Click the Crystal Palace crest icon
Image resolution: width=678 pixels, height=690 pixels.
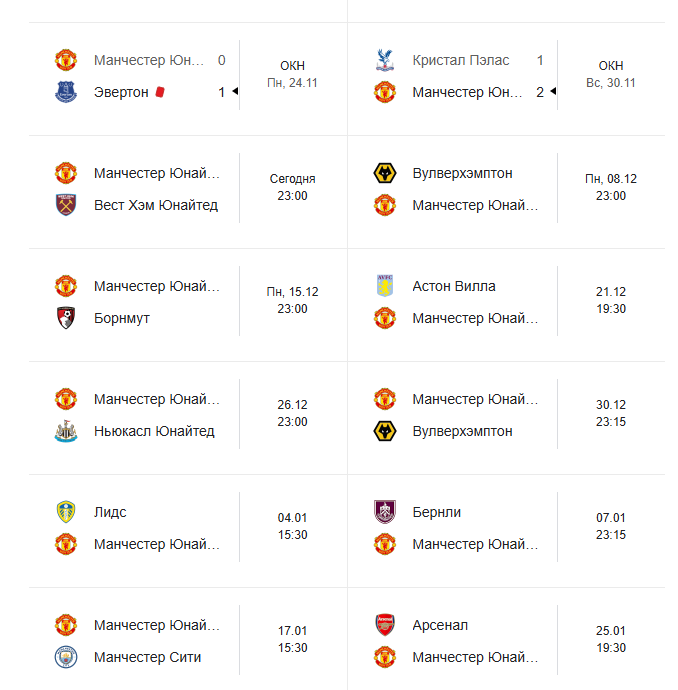384,60
